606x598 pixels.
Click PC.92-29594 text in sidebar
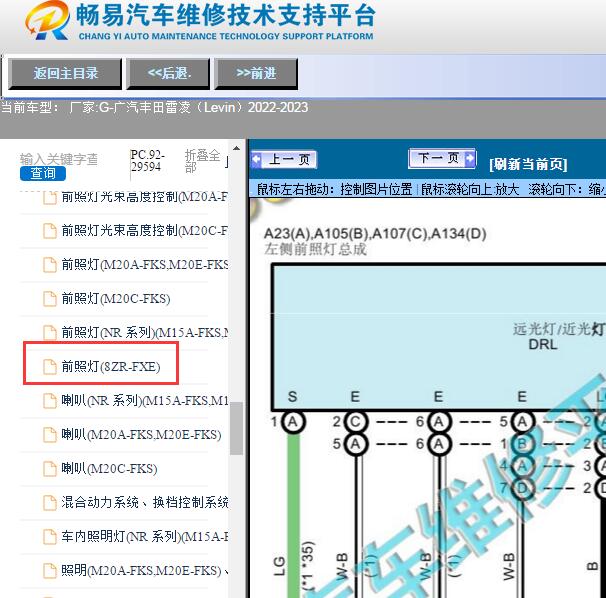point(147,161)
